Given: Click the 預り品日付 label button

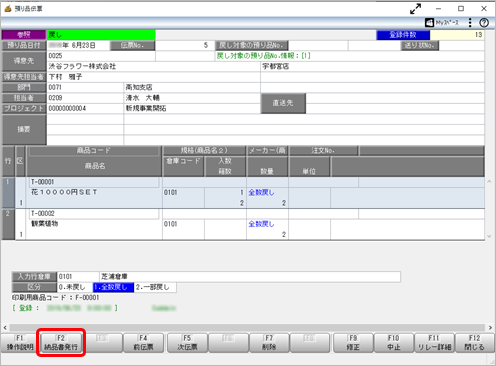Looking at the screenshot, I should 24,45.
